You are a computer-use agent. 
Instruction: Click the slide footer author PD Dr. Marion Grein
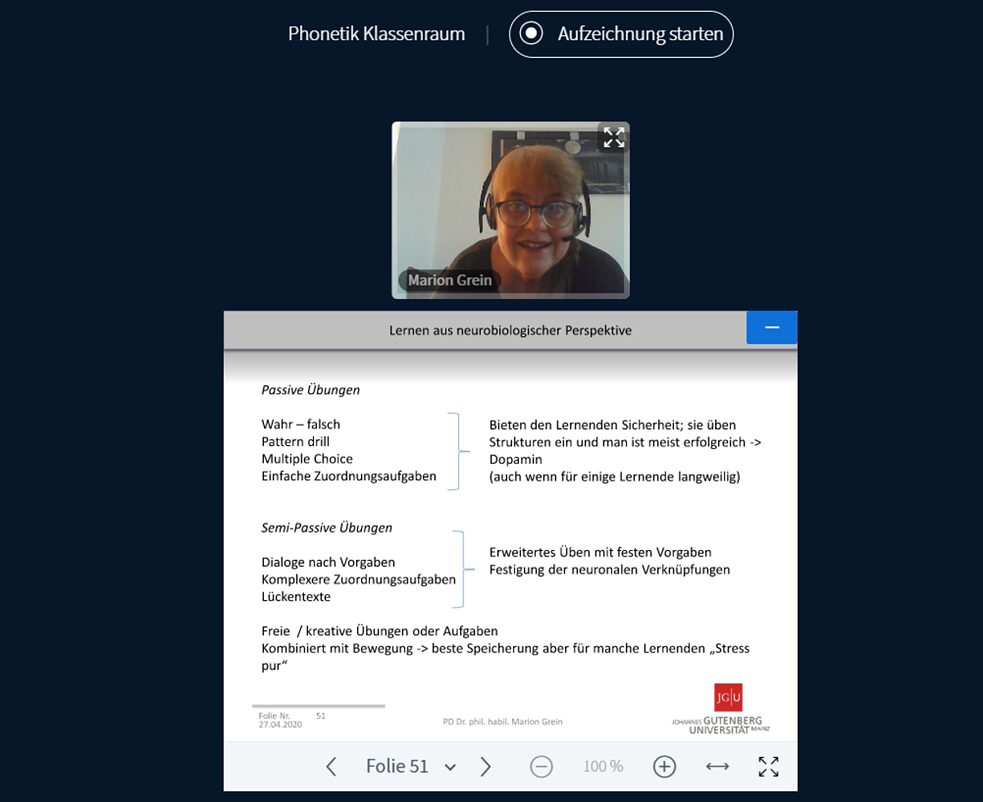tap(502, 721)
